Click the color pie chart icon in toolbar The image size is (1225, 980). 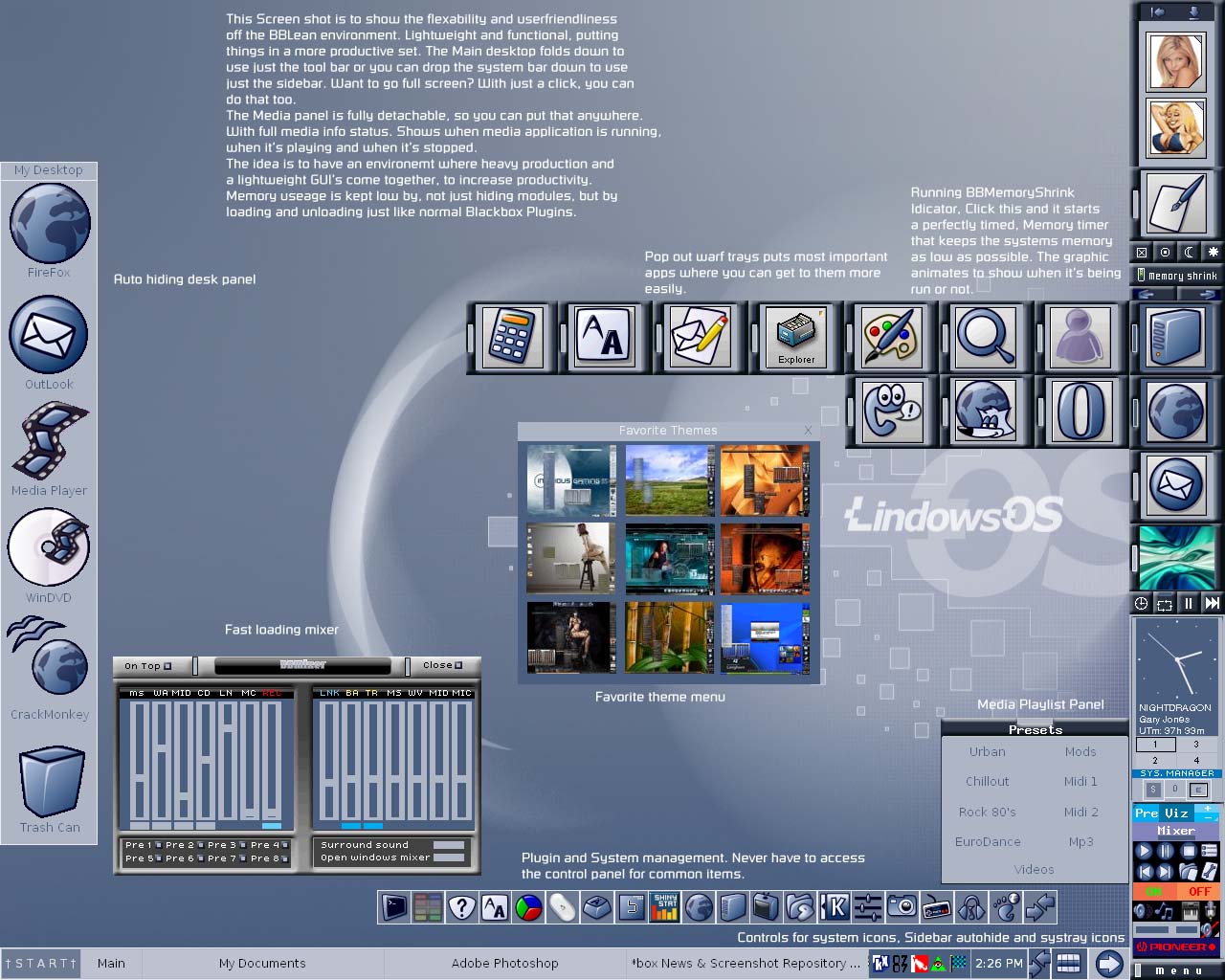coord(529,906)
